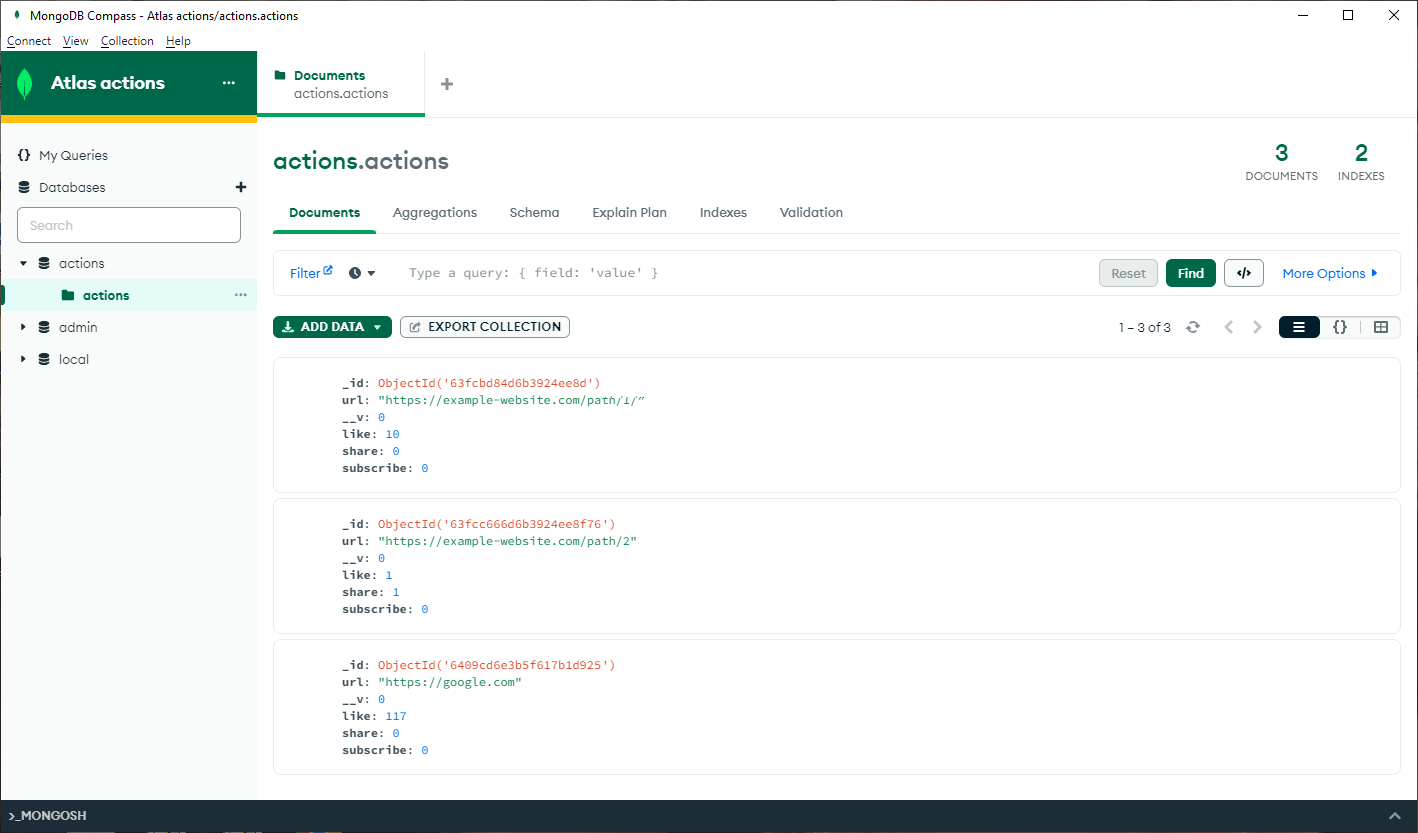The height and width of the screenshot is (833, 1418).
Task: Open the code export query icon
Action: 1243,272
